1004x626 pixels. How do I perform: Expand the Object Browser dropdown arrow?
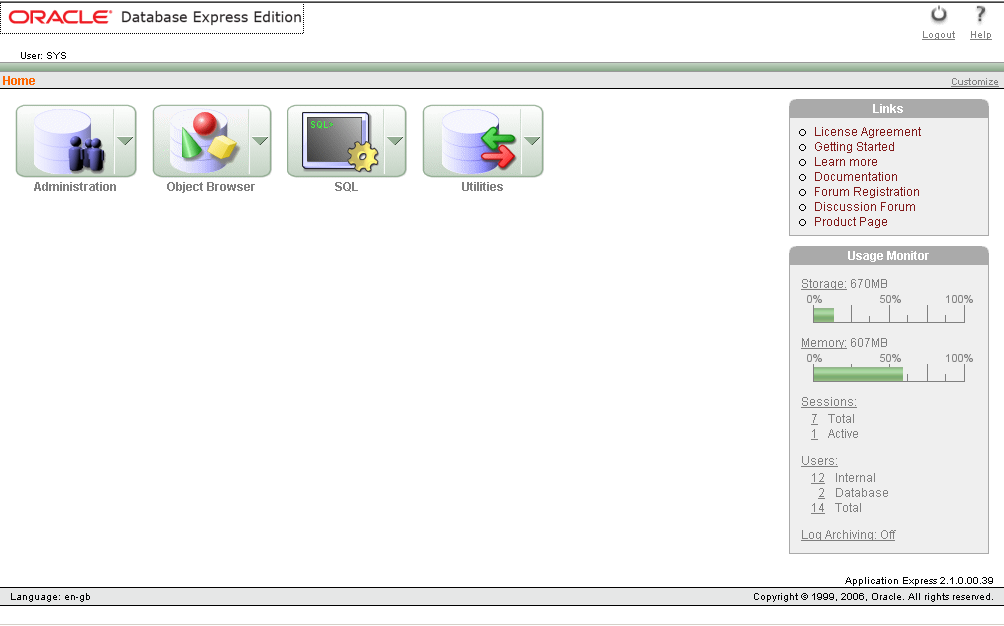click(260, 141)
